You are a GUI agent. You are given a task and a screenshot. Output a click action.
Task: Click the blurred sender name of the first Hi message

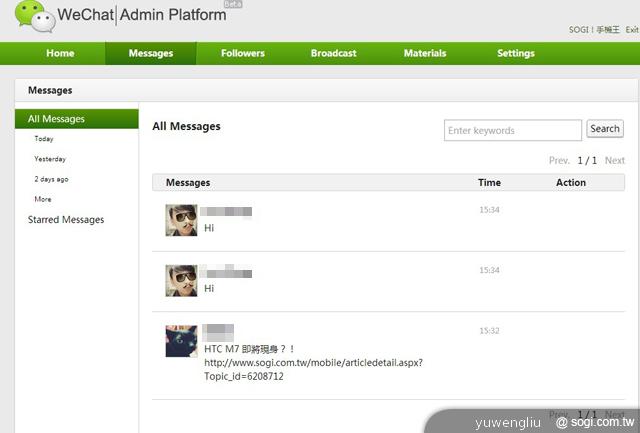click(226, 211)
